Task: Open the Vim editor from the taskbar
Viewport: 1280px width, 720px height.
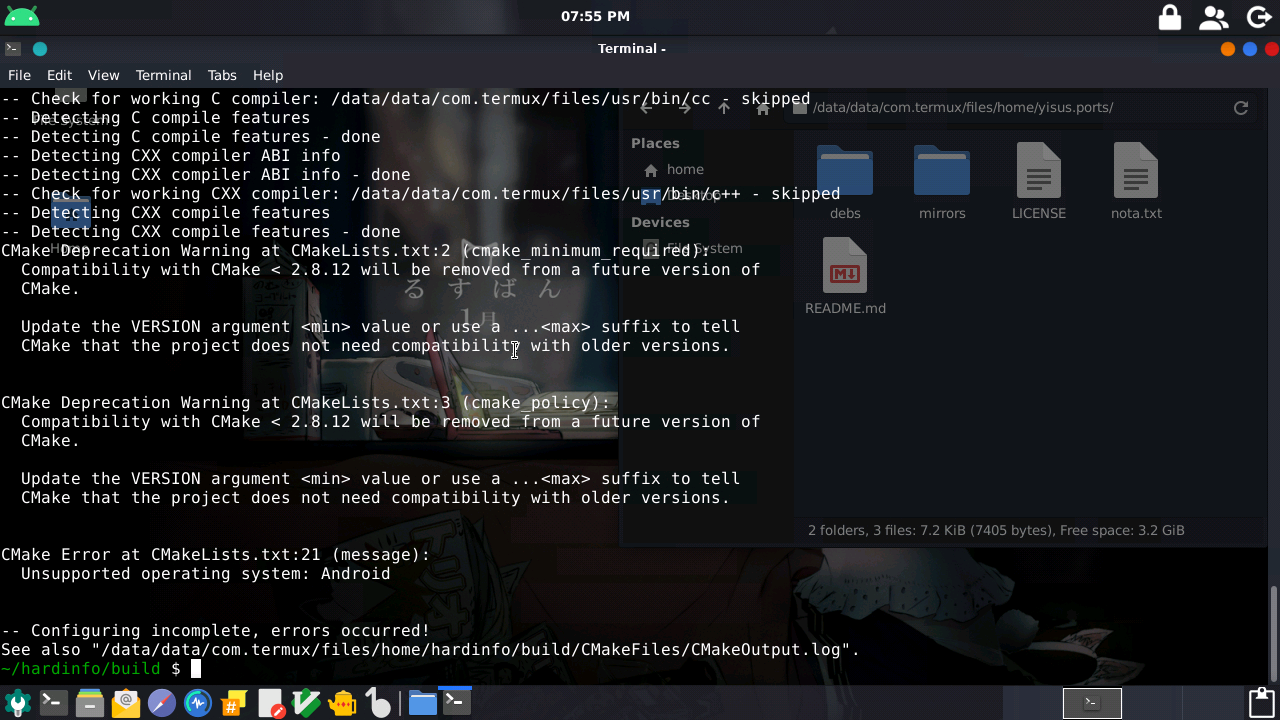Action: tap(306, 702)
